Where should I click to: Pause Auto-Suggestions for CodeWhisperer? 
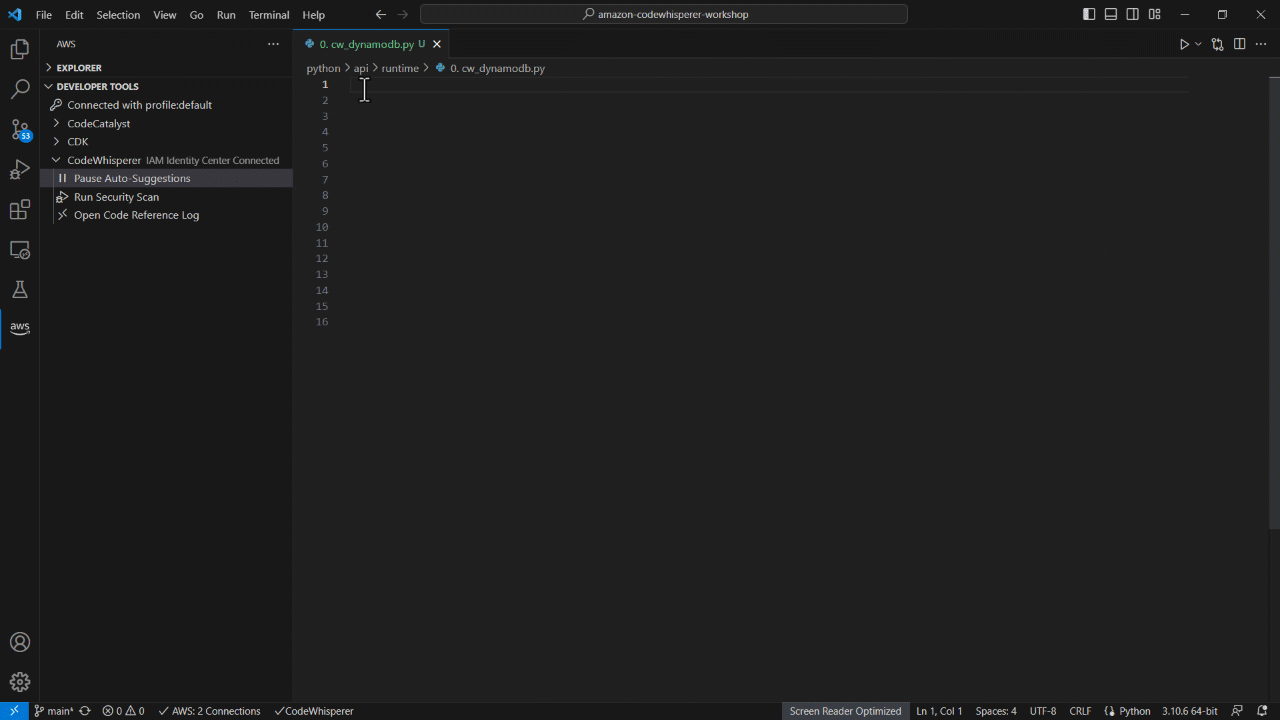[x=131, y=178]
